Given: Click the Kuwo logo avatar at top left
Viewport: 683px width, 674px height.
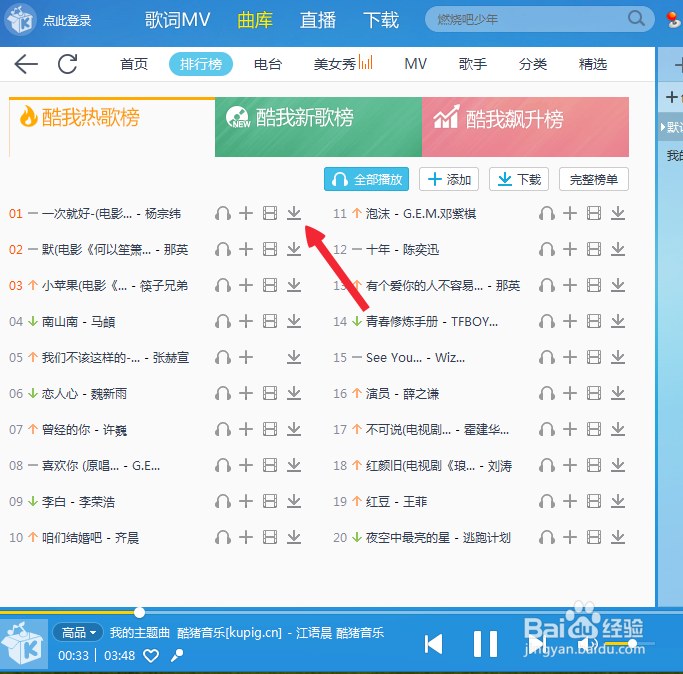Looking at the screenshot, I should tap(20, 20).
